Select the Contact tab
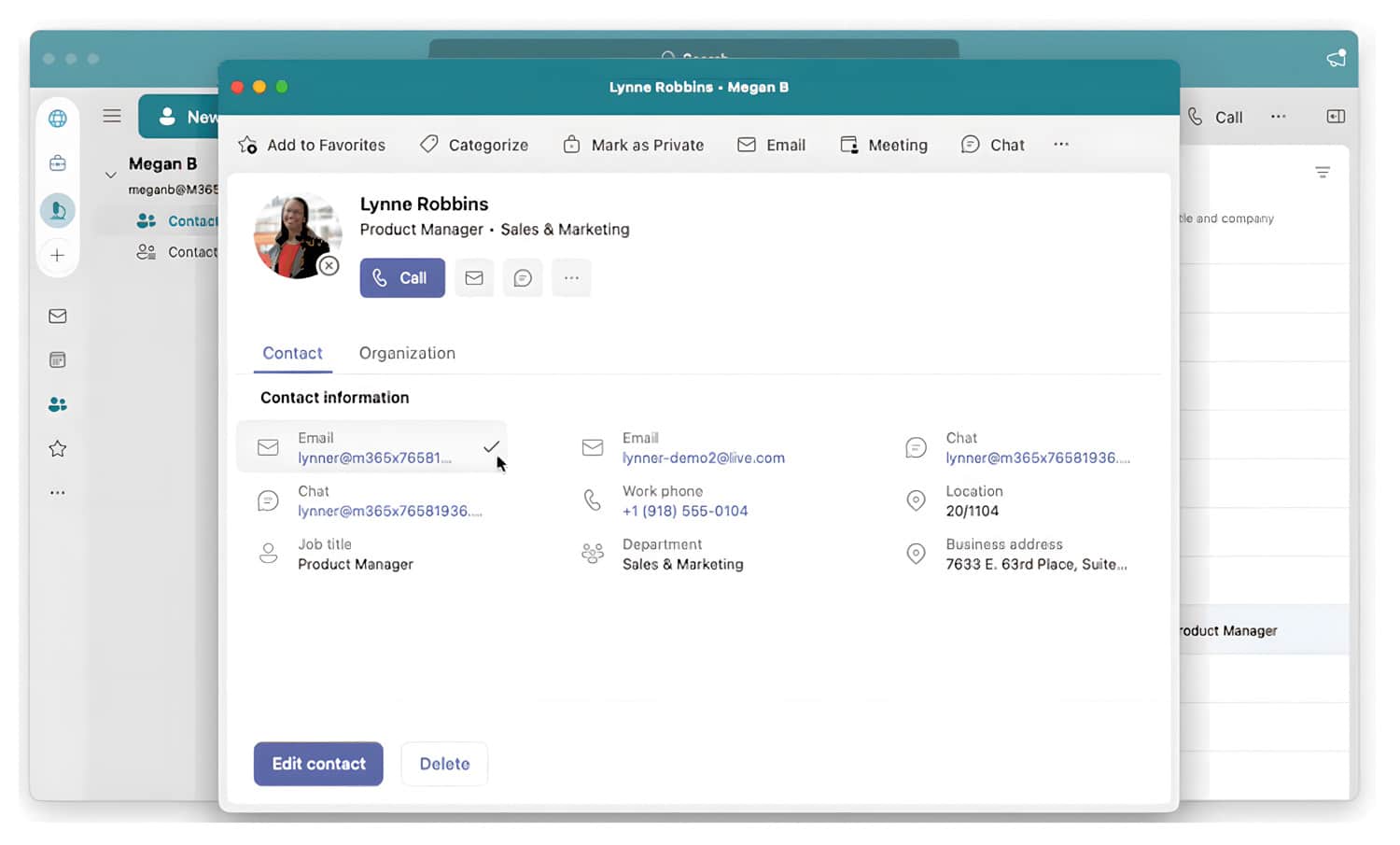 click(x=292, y=354)
